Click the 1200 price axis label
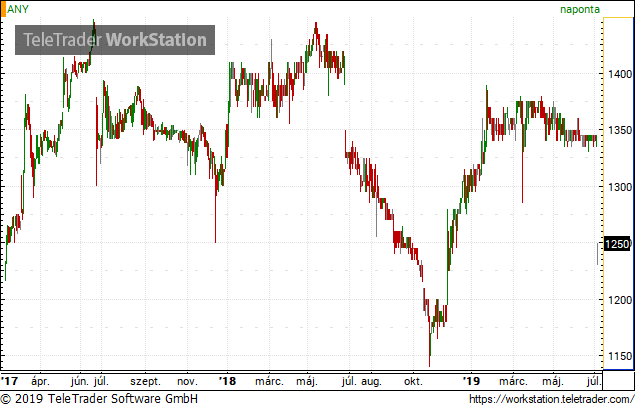635x408 pixels. click(x=620, y=300)
